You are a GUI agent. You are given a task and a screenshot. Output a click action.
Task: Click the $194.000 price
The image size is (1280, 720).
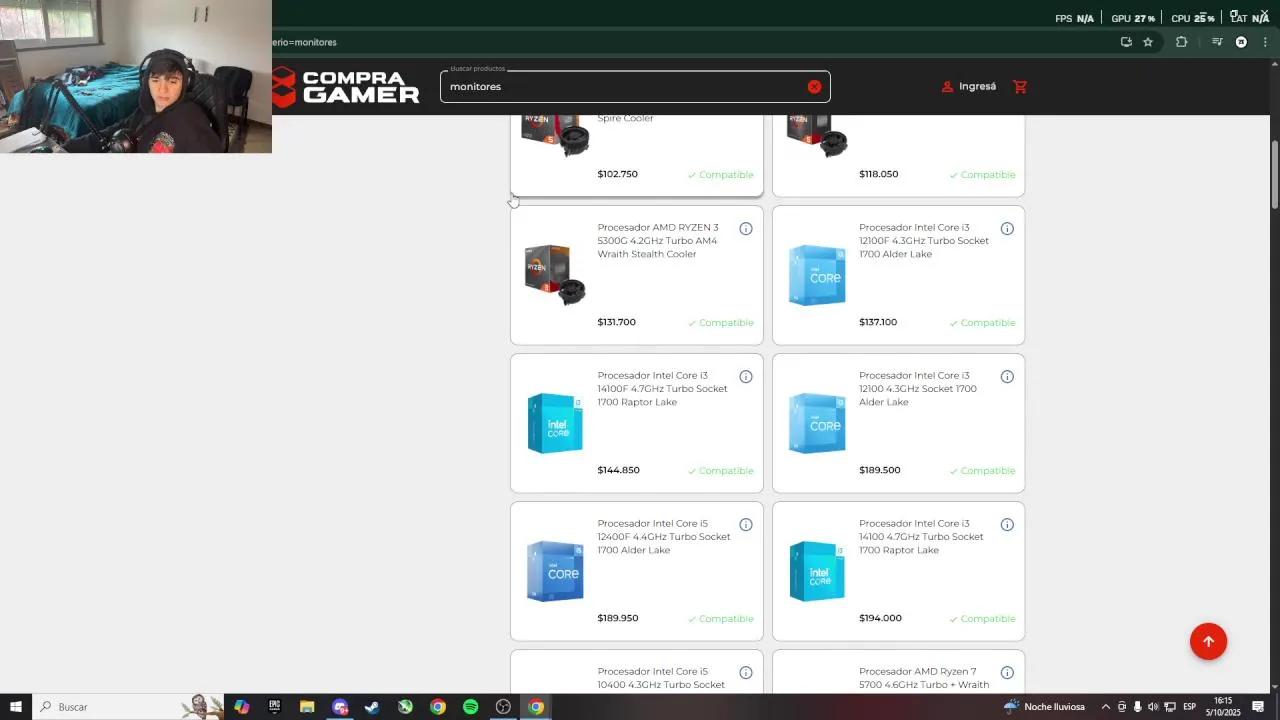(x=880, y=618)
